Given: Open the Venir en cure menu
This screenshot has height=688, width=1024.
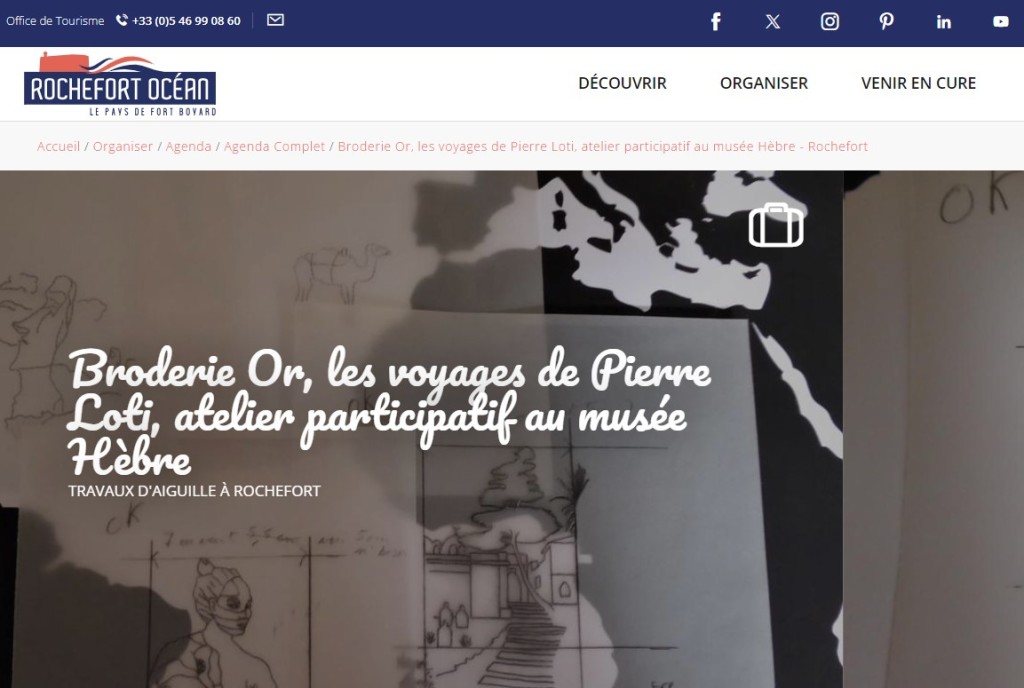Looking at the screenshot, I should (918, 83).
